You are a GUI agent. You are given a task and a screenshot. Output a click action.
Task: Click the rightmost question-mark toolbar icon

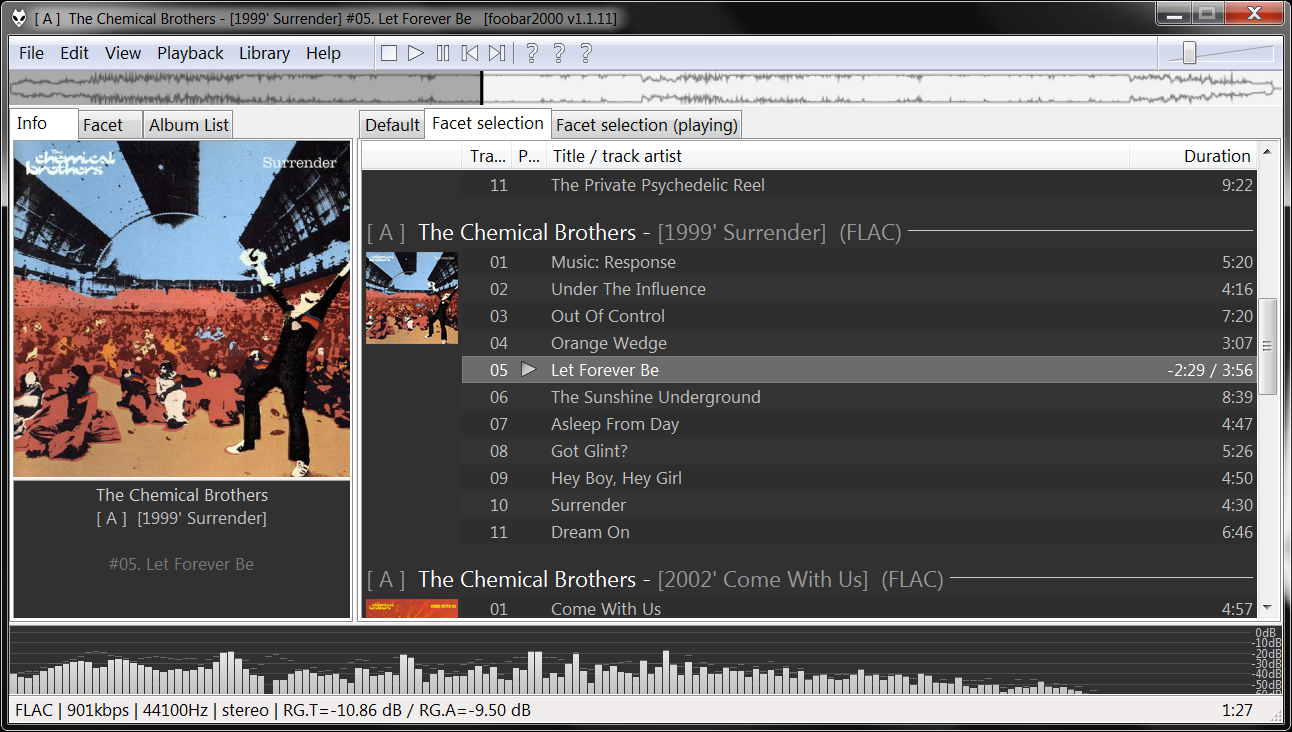click(586, 53)
